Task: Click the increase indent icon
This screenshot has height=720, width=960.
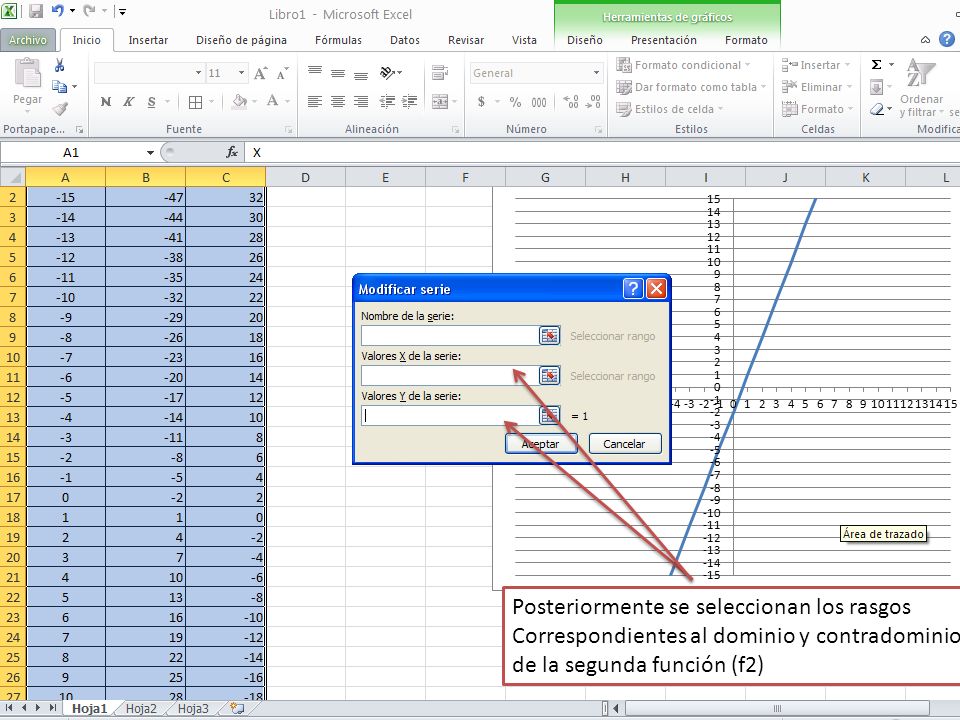Action: [x=410, y=101]
